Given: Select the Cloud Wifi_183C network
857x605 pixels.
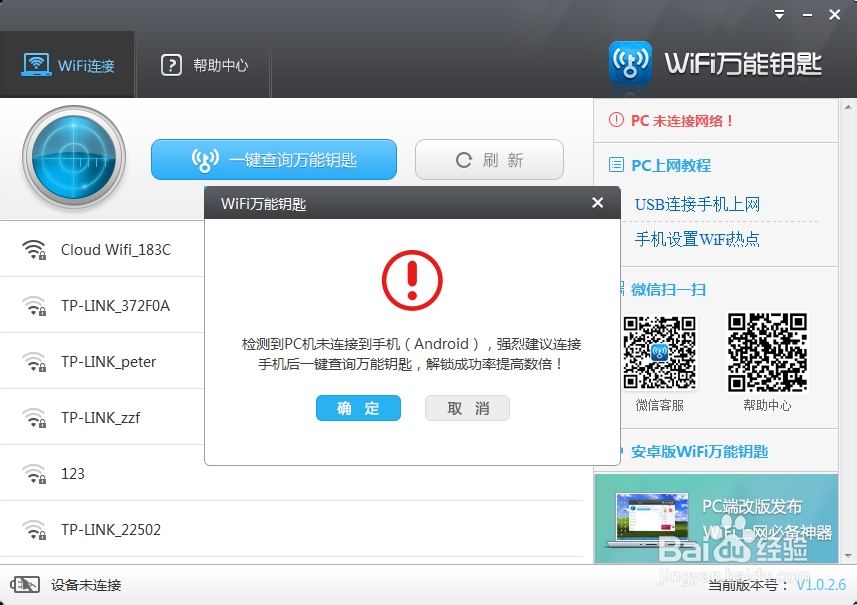Looking at the screenshot, I should tap(102, 249).
